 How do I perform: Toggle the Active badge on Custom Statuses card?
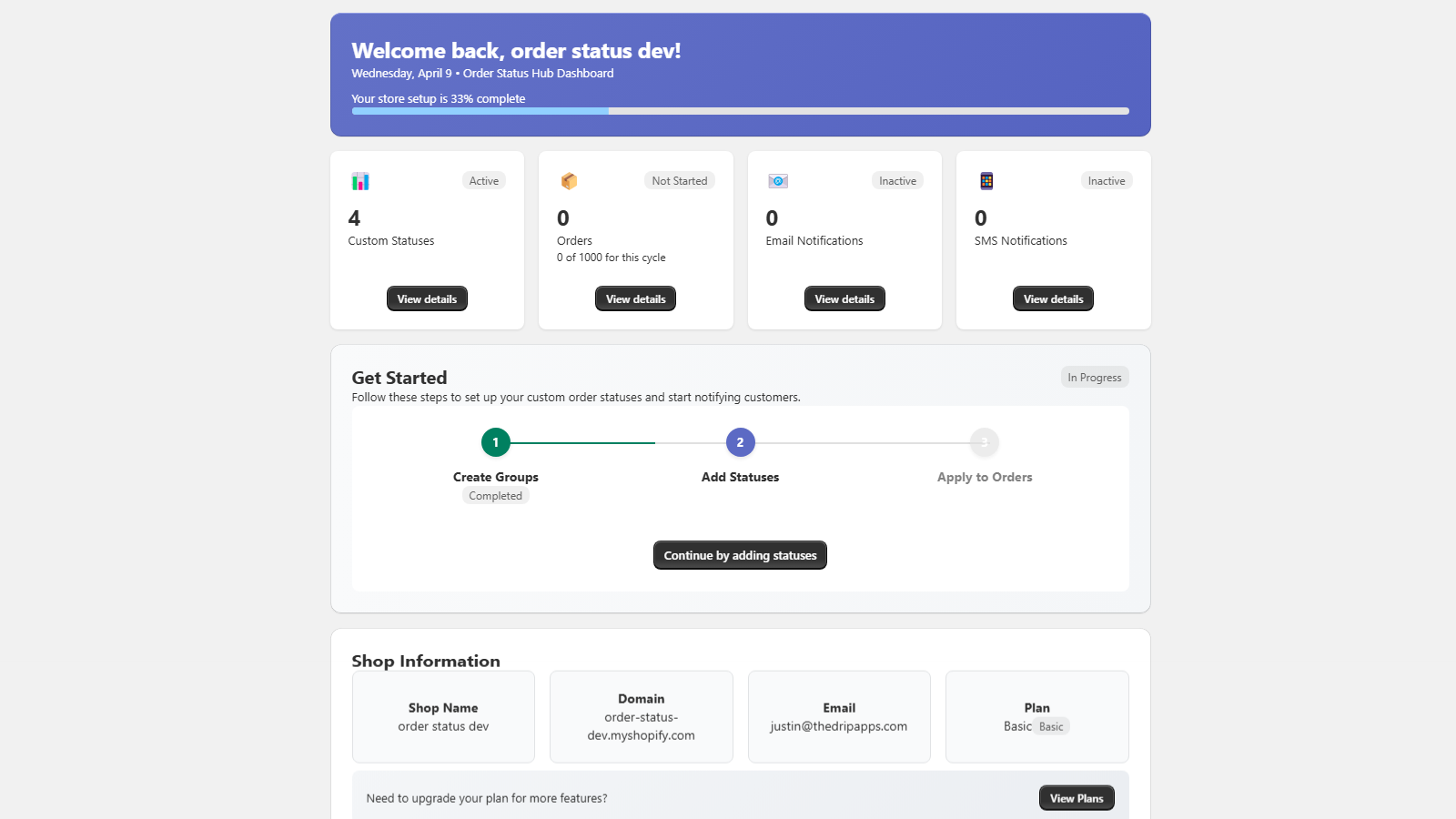pos(483,180)
